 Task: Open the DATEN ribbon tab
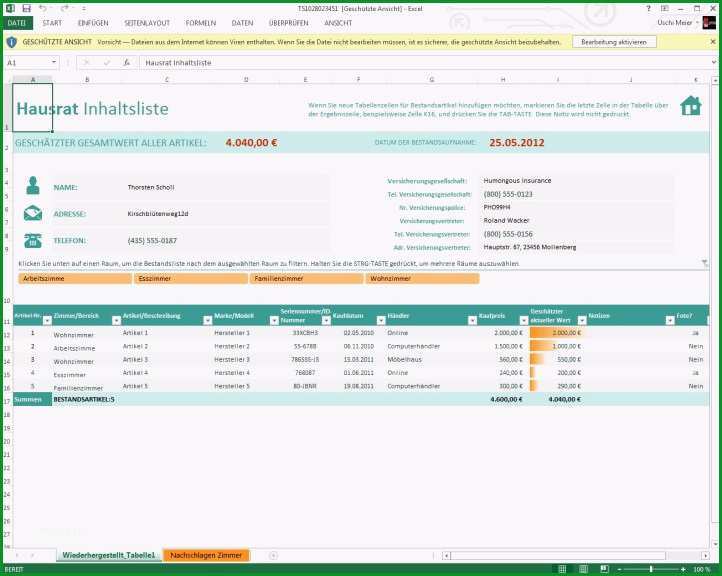[242, 23]
